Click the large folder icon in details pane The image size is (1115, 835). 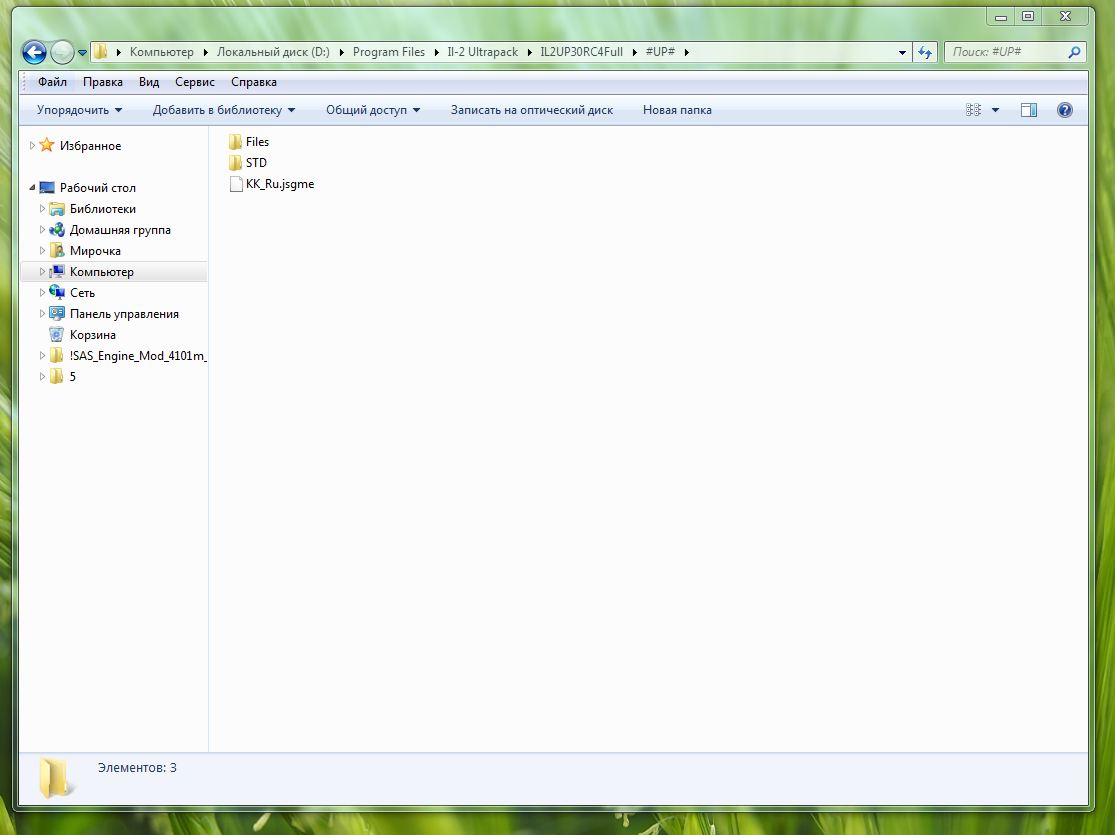click(55, 777)
